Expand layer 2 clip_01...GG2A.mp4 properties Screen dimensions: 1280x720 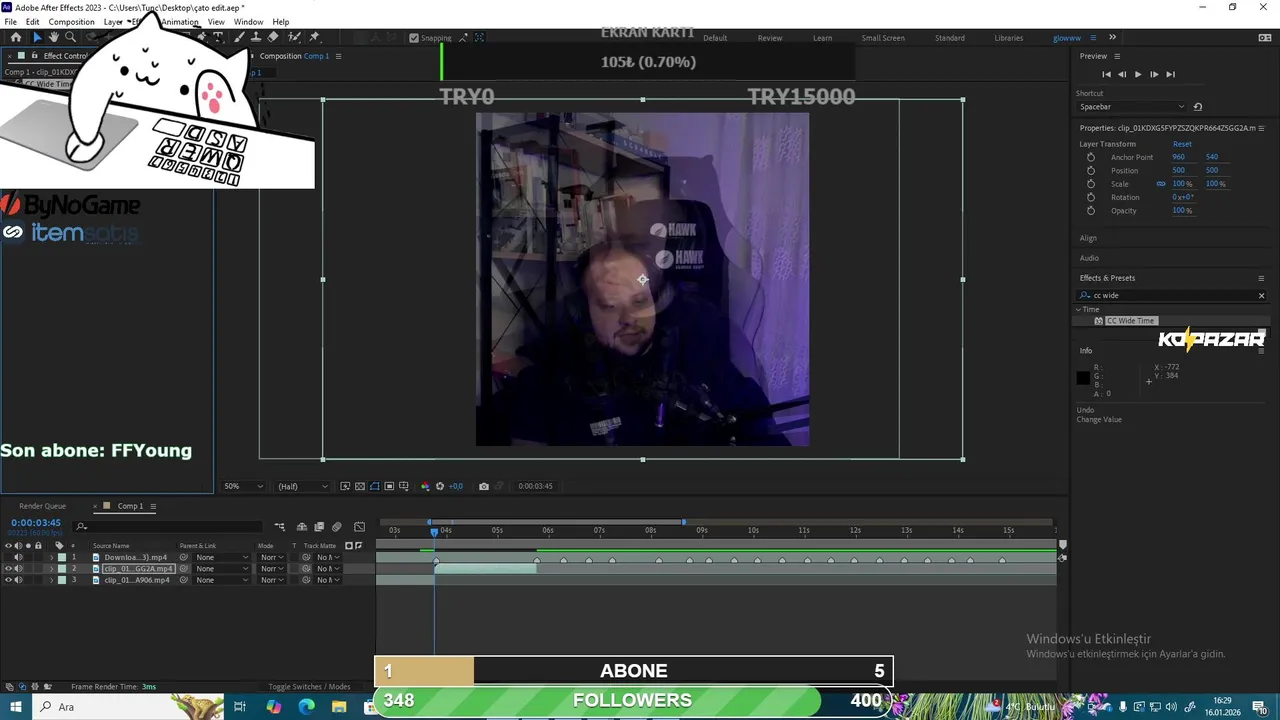52,569
